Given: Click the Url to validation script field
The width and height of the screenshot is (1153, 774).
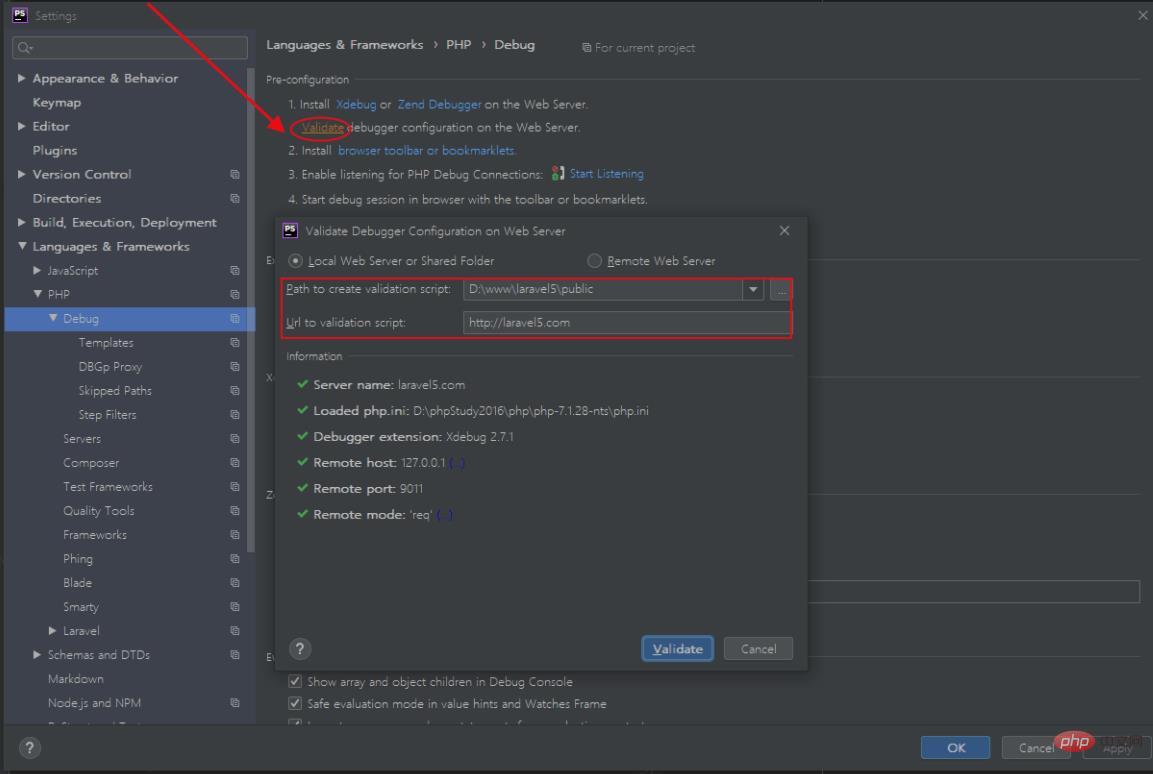Looking at the screenshot, I should (627, 323).
